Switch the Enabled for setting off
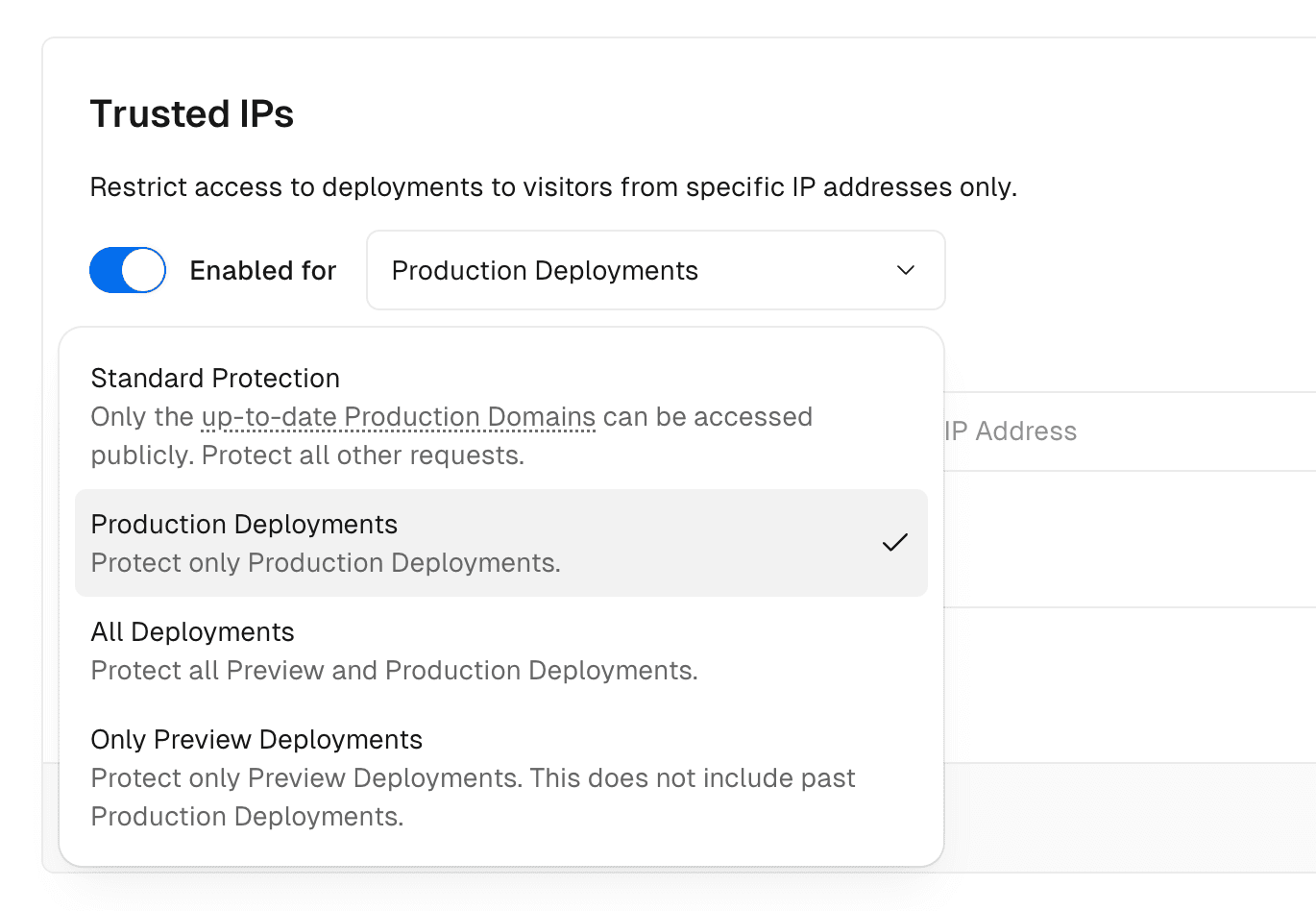This screenshot has width=1316, height=911. (x=128, y=270)
